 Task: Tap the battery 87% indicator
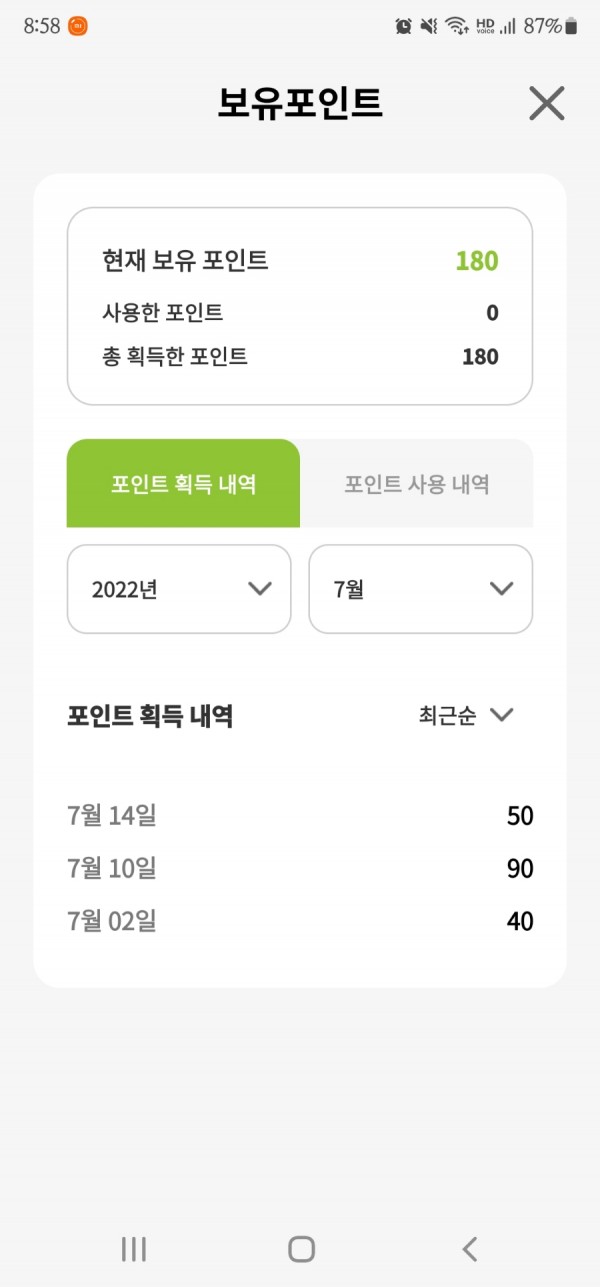coord(550,27)
